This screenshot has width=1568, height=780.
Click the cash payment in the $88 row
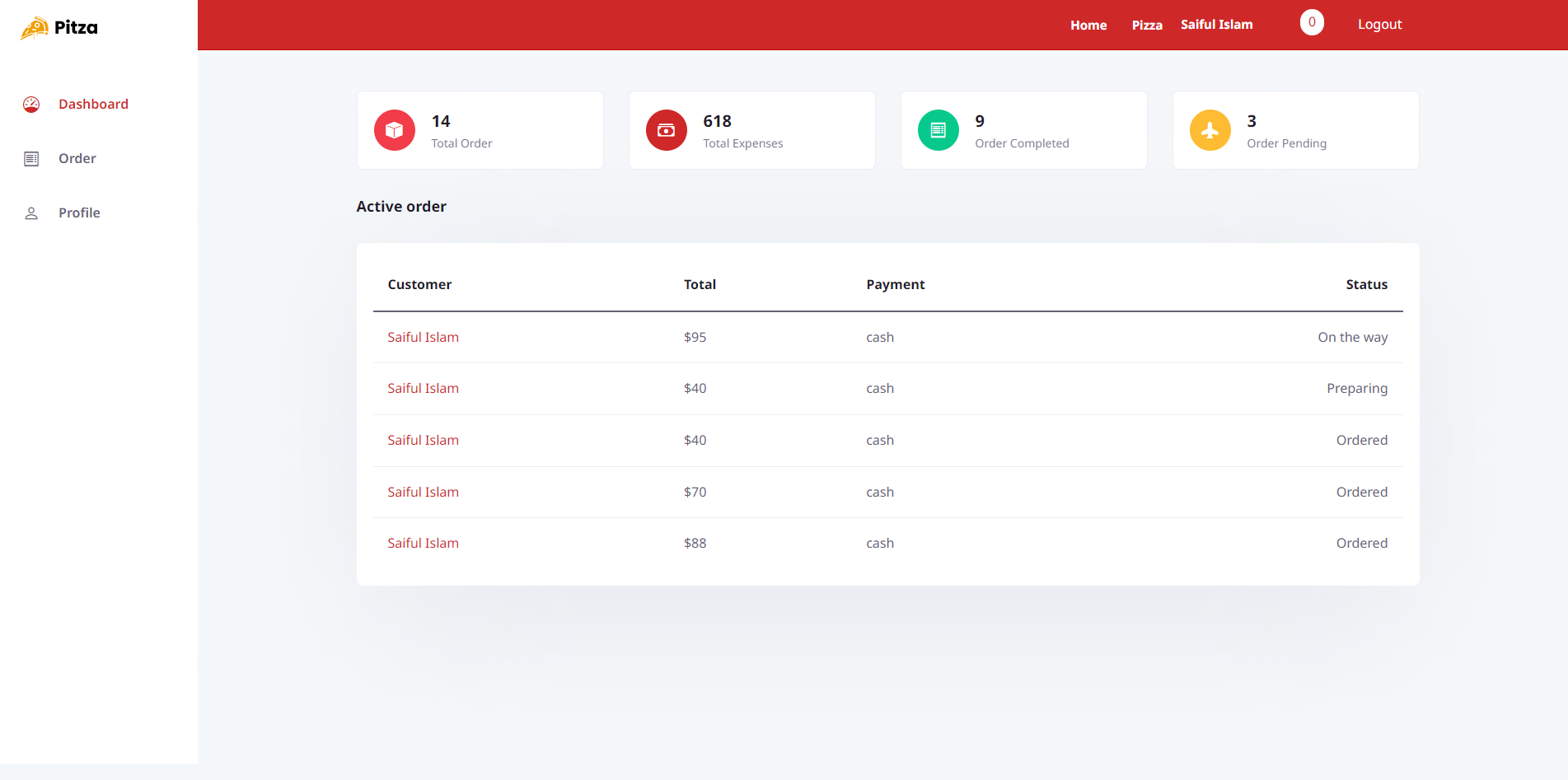tap(880, 543)
